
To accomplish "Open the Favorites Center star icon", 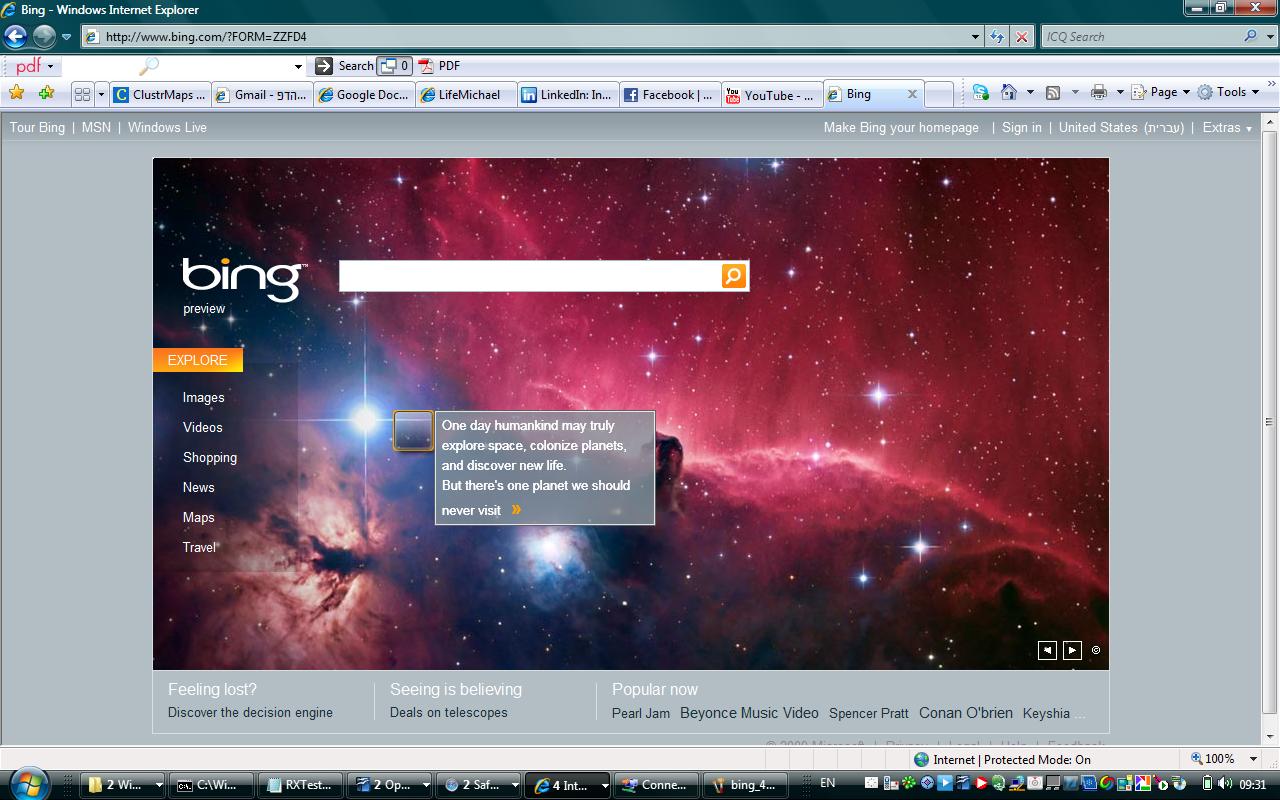I will click(x=17, y=93).
